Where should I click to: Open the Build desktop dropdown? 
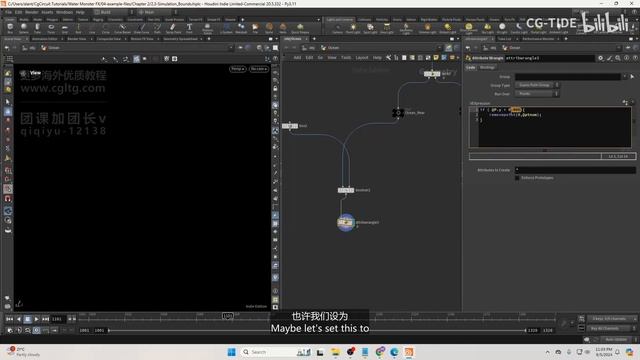[113, 12]
